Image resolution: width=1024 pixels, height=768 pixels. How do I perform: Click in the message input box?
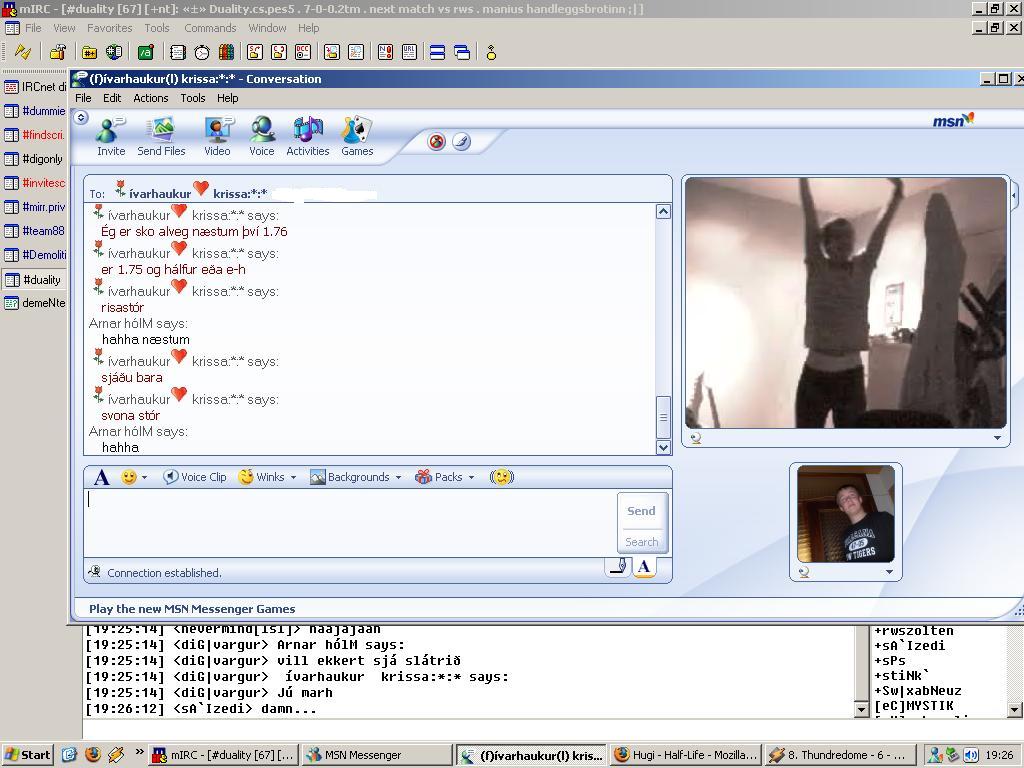[350, 522]
